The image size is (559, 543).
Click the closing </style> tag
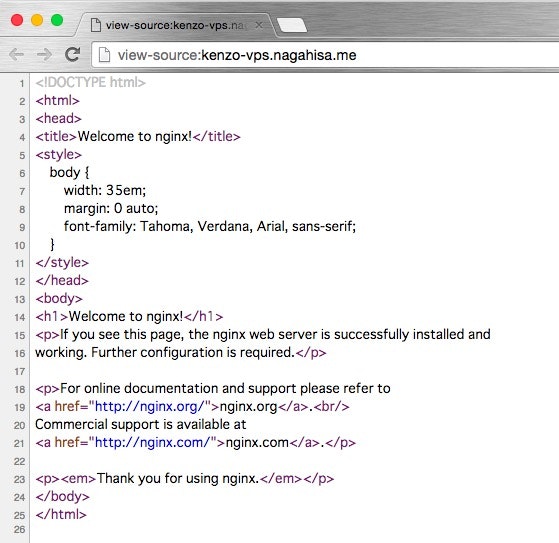point(62,263)
